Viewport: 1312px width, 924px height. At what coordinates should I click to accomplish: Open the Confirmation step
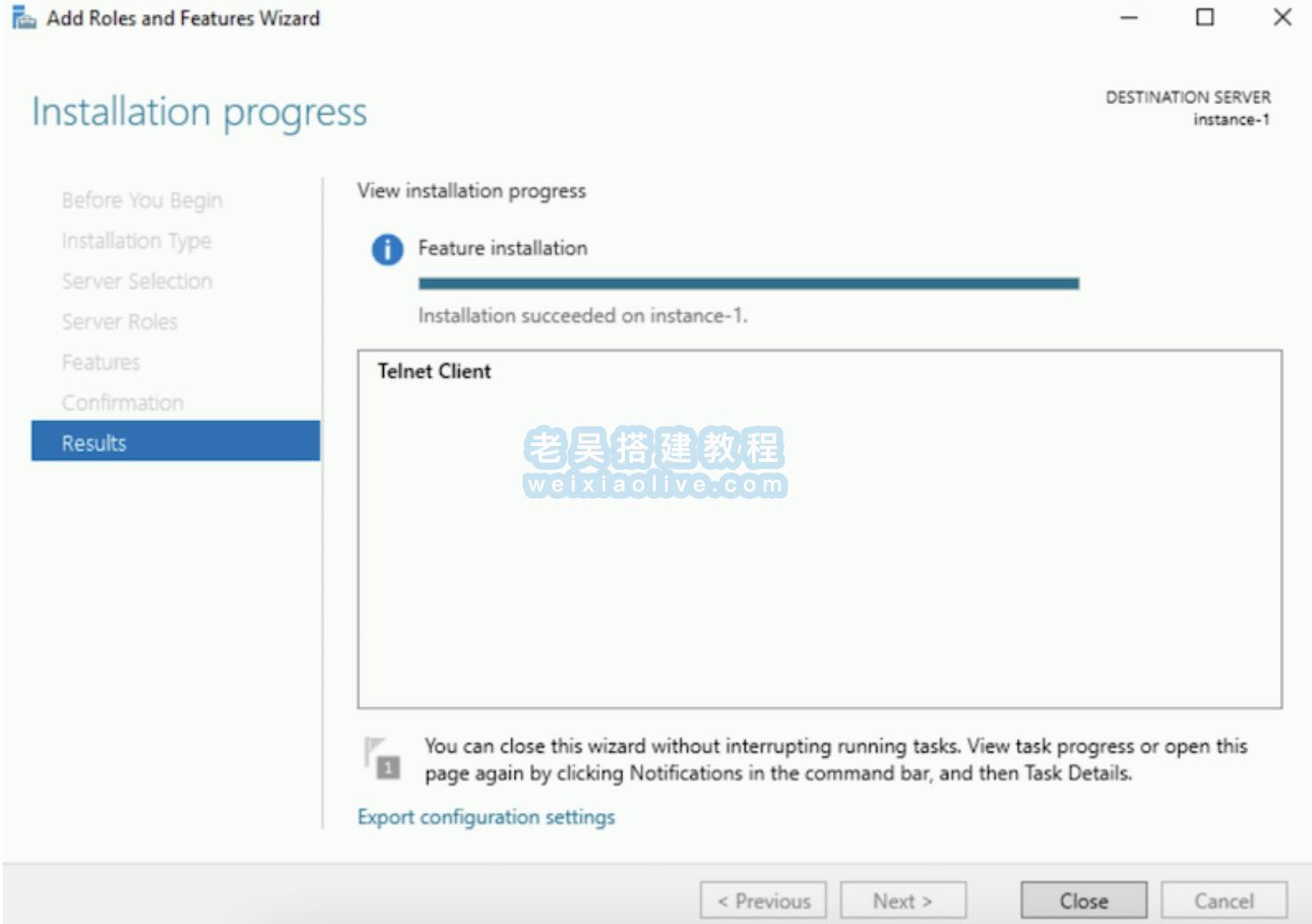pos(122,403)
